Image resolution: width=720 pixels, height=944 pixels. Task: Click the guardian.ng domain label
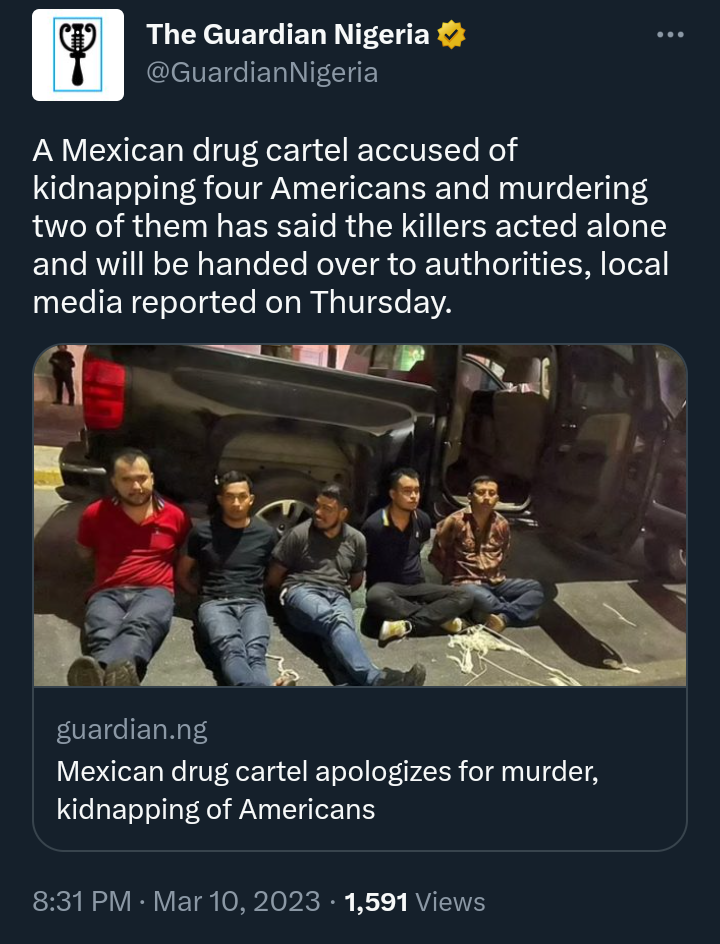[x=132, y=729]
